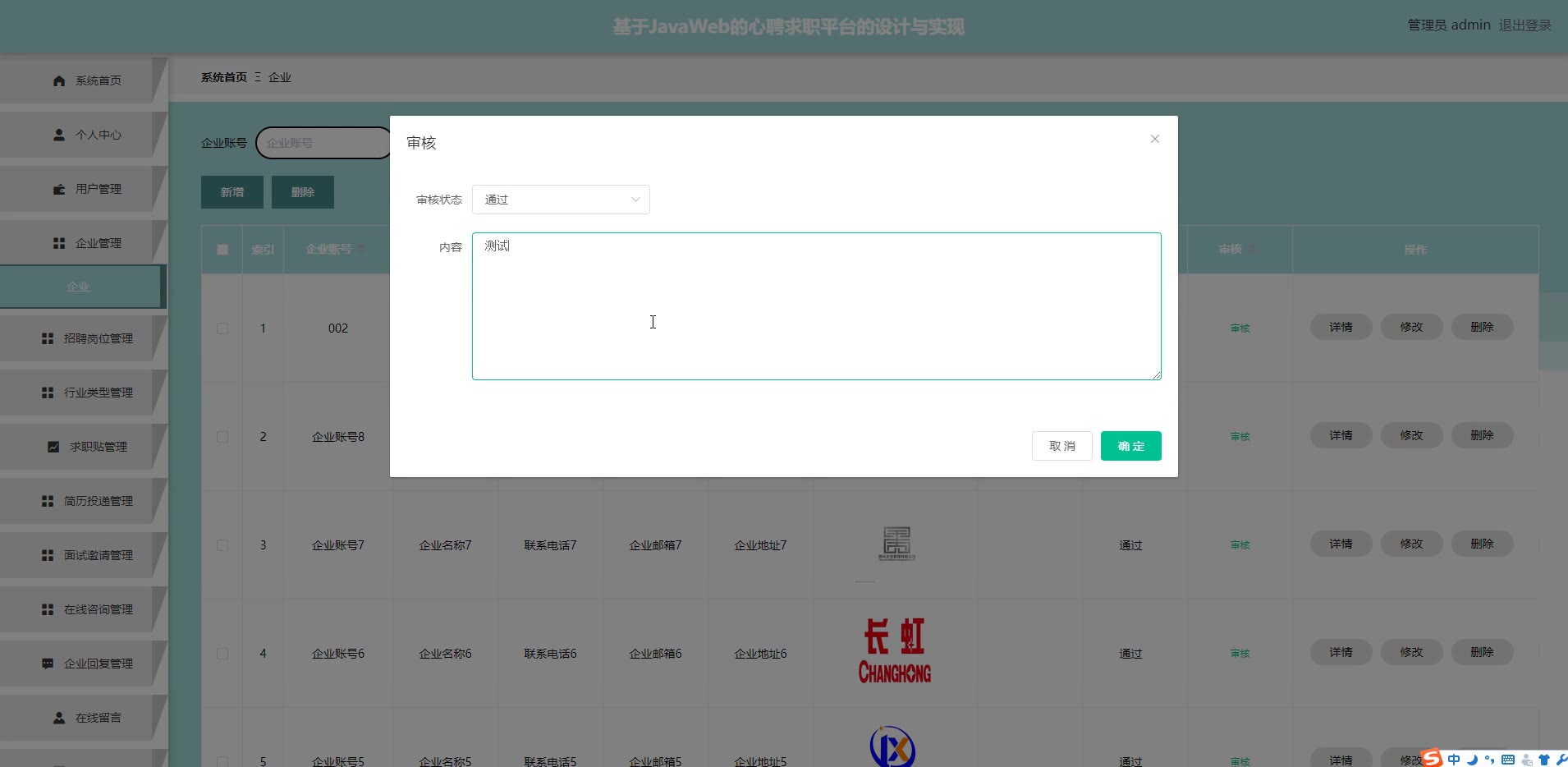Click 删除 for row 002
Viewport: 1568px width, 767px height.
(1483, 327)
